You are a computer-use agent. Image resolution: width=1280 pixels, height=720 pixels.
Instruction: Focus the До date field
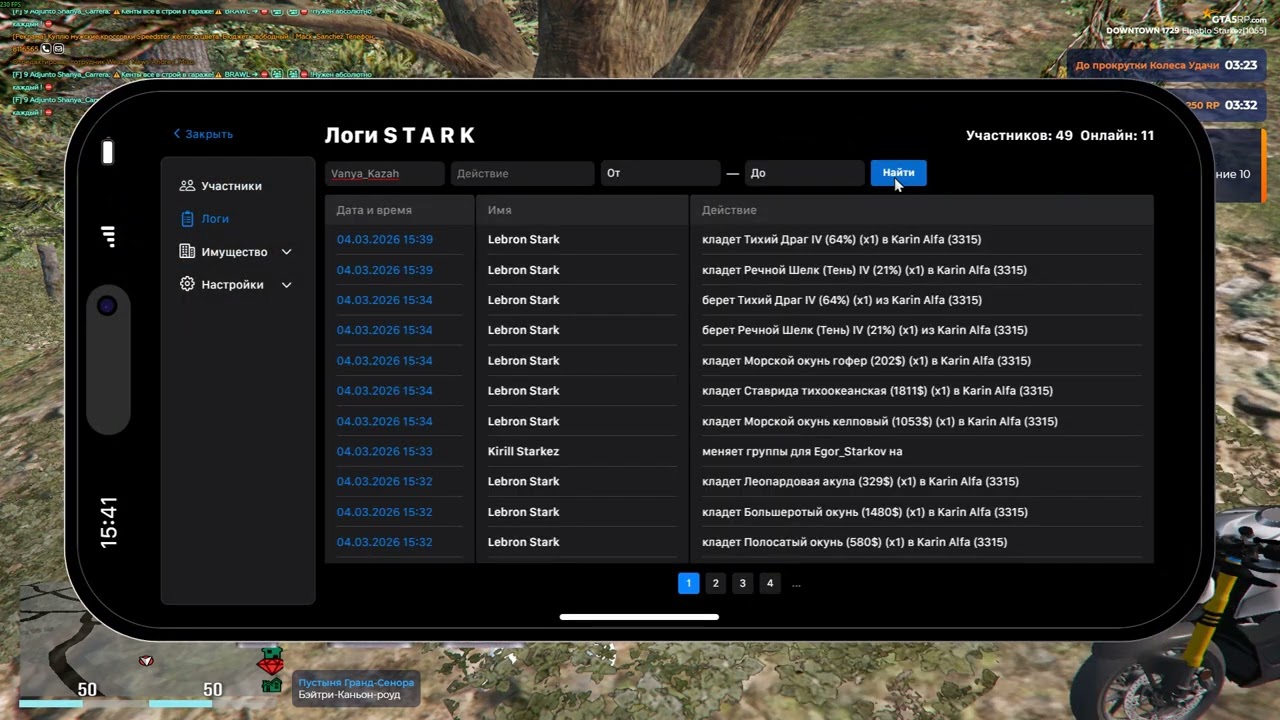(804, 173)
